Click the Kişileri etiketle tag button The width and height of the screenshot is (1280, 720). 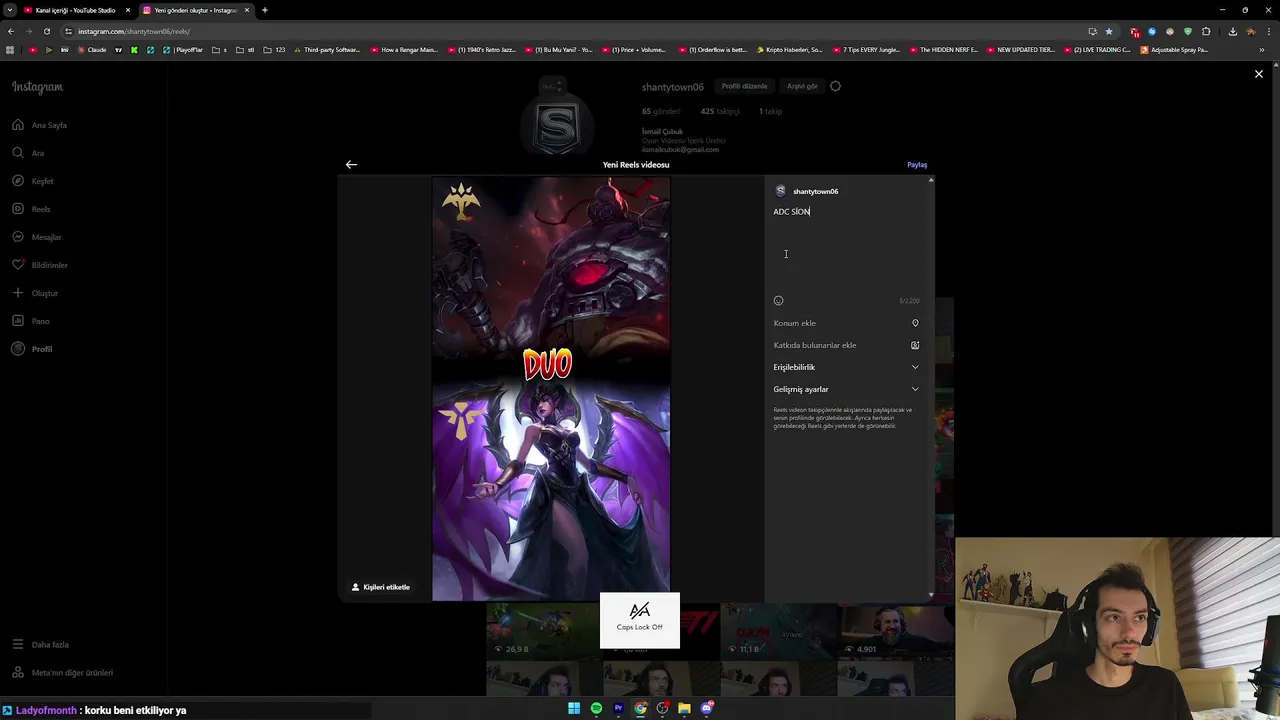point(381,587)
